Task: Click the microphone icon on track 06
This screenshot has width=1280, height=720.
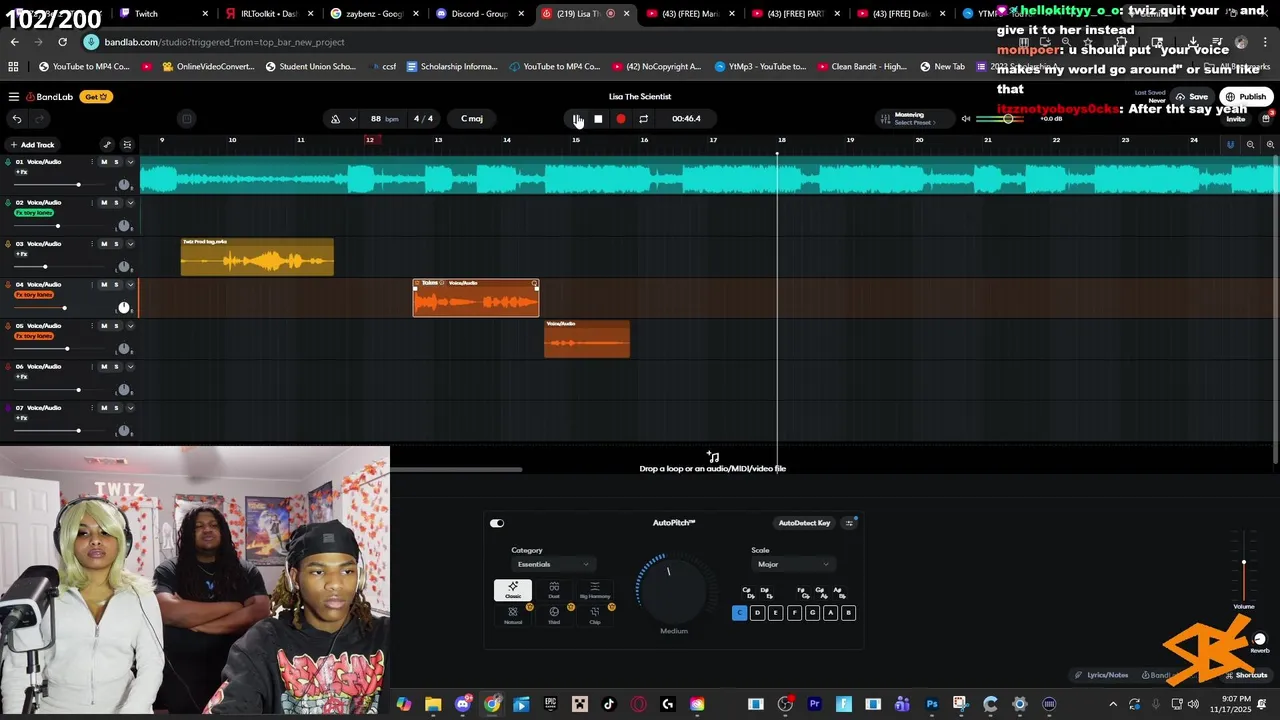Action: coord(9,367)
